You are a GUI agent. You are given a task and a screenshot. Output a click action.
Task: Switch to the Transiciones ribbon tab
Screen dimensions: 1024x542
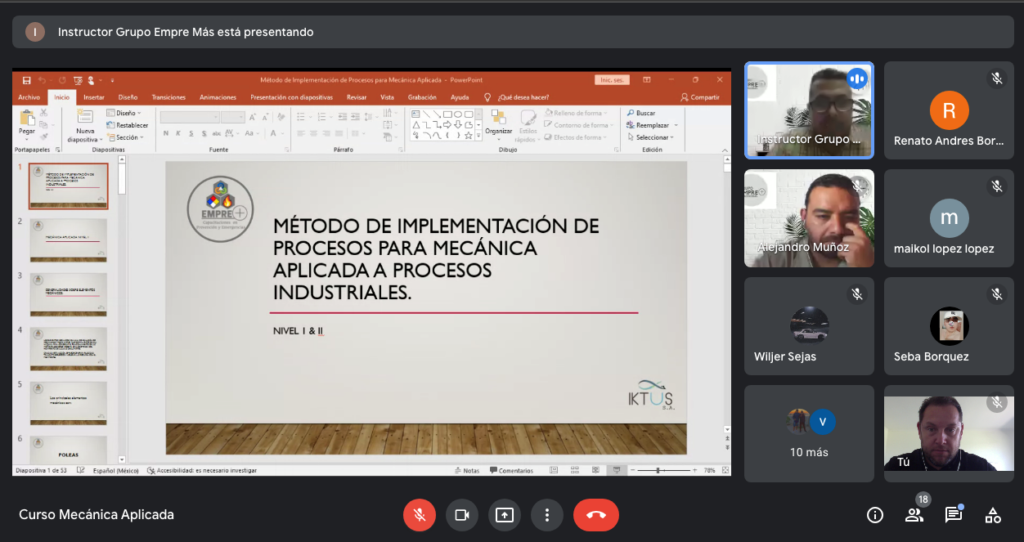click(169, 97)
